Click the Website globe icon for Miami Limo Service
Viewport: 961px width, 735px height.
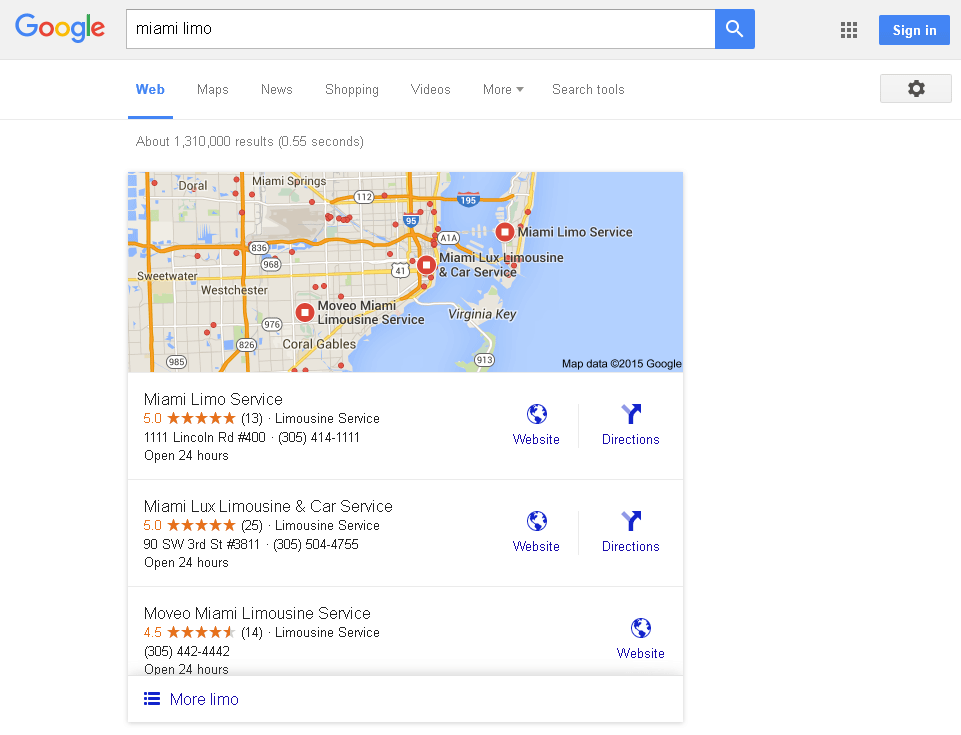click(536, 414)
